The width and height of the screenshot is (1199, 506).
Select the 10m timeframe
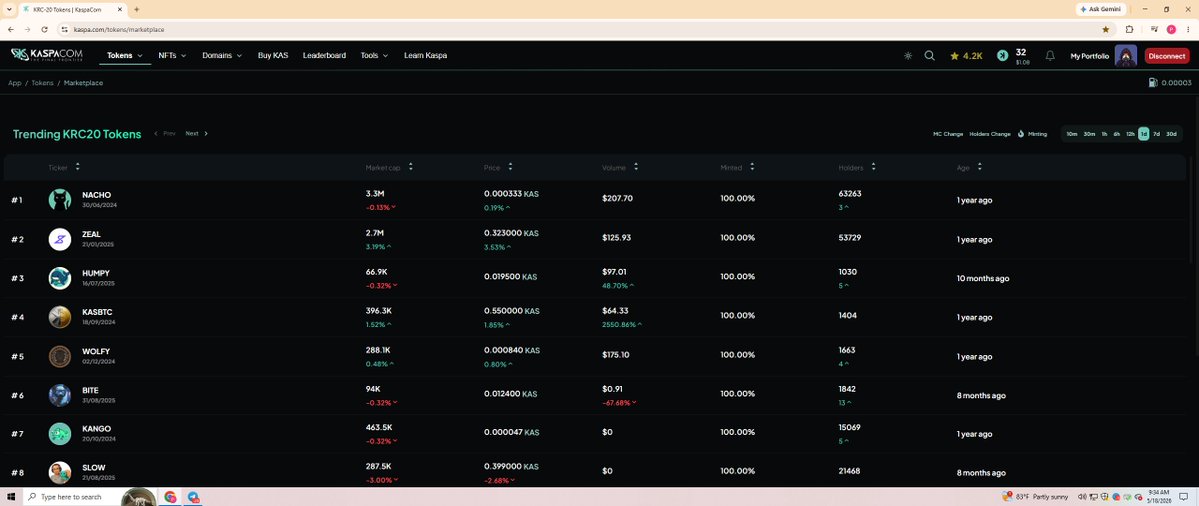click(1071, 134)
